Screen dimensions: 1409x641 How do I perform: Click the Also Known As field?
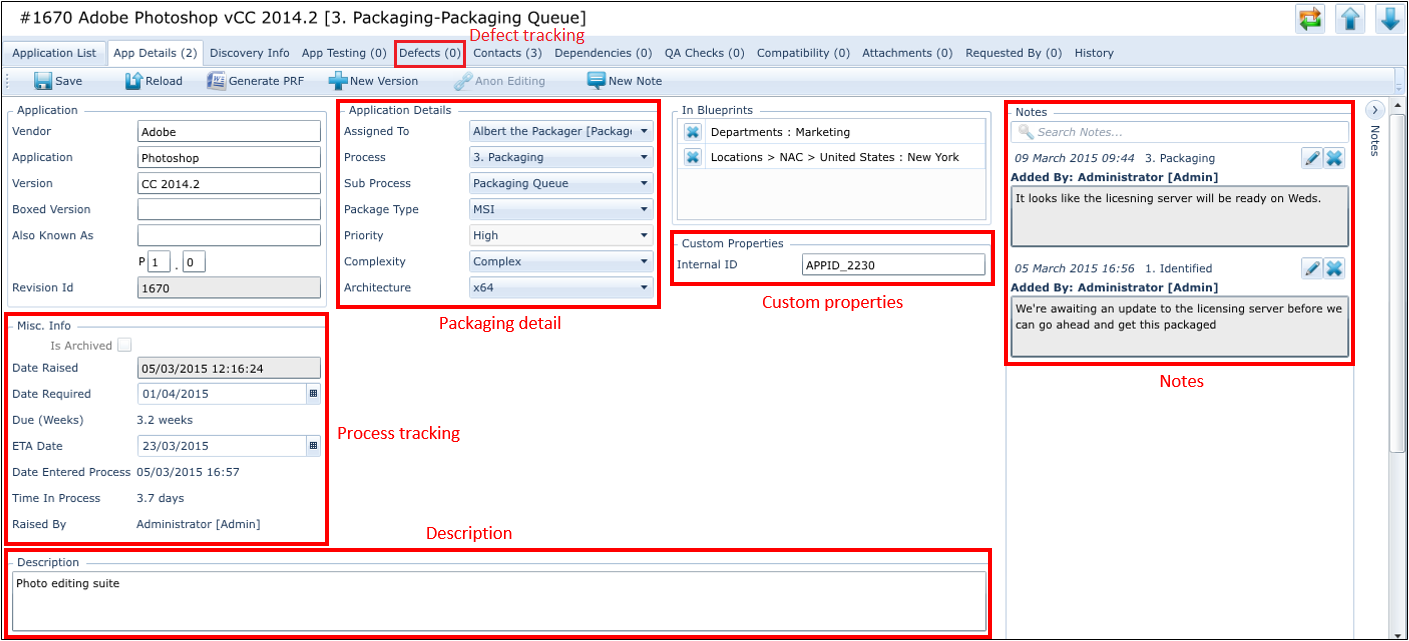229,235
